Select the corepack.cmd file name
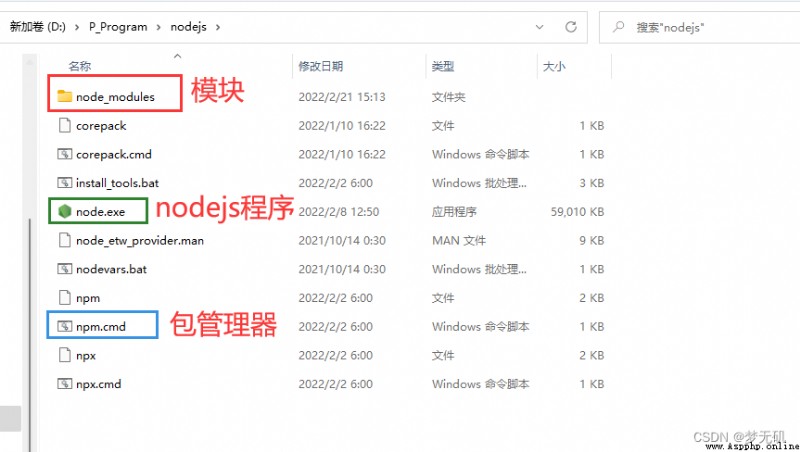The height and width of the screenshot is (452, 800). click(114, 154)
